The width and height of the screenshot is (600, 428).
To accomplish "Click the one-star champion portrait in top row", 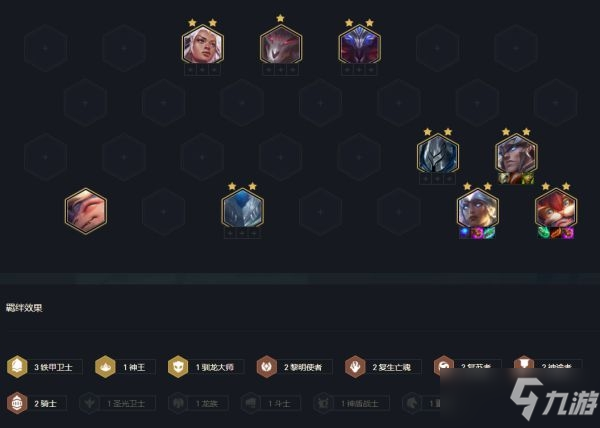I will coord(281,44).
